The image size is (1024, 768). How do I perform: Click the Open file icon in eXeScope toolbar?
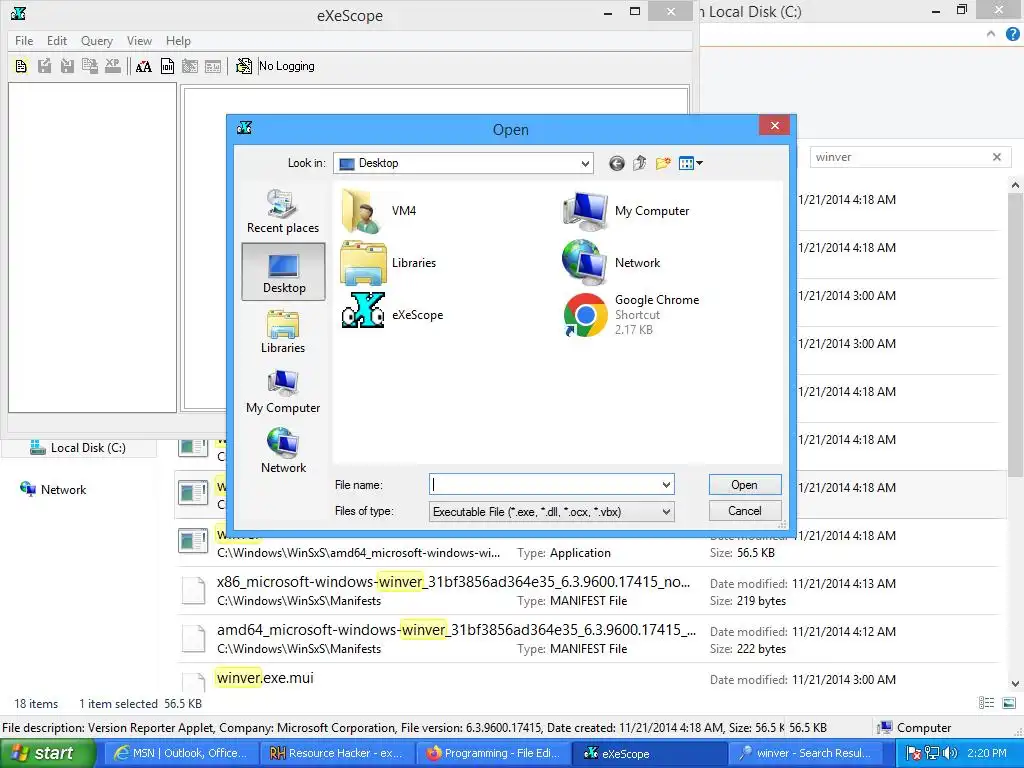point(22,66)
